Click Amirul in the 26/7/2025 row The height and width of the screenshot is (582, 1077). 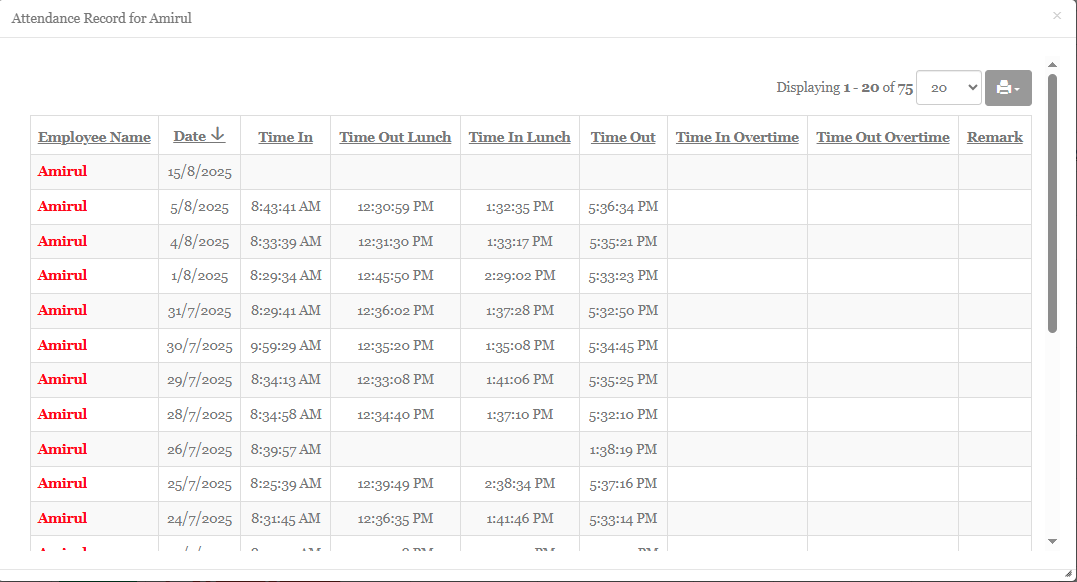tap(62, 449)
